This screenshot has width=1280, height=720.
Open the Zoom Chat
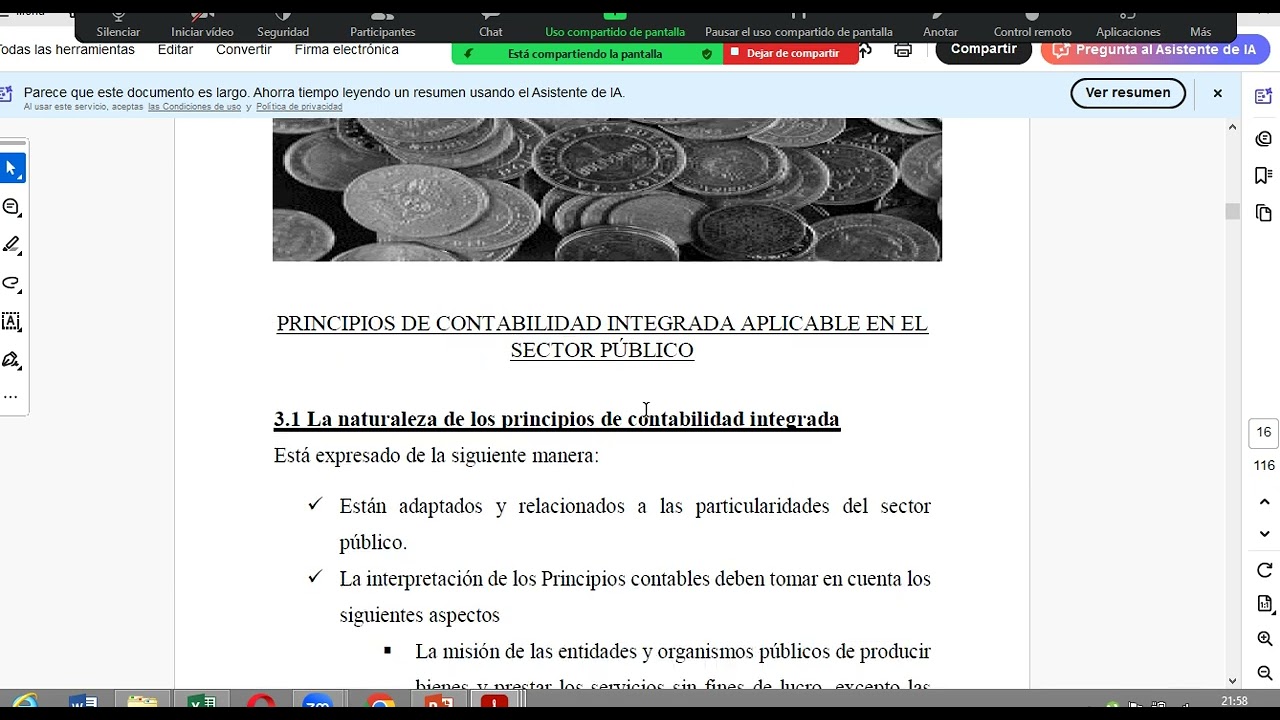[490, 26]
